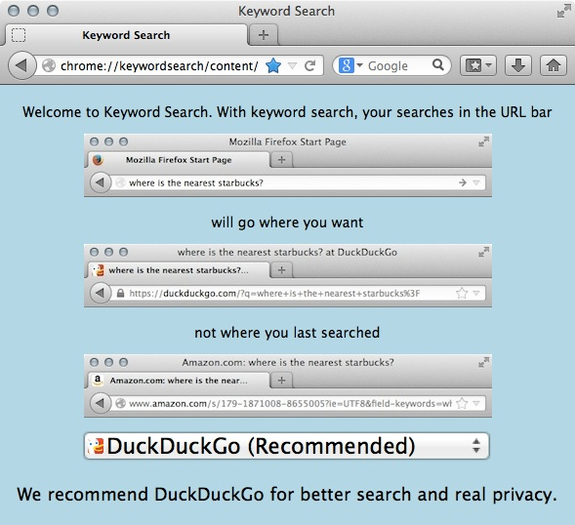575x525 pixels.
Task: Open URL history dropdown arrow in address bar
Action: point(292,66)
